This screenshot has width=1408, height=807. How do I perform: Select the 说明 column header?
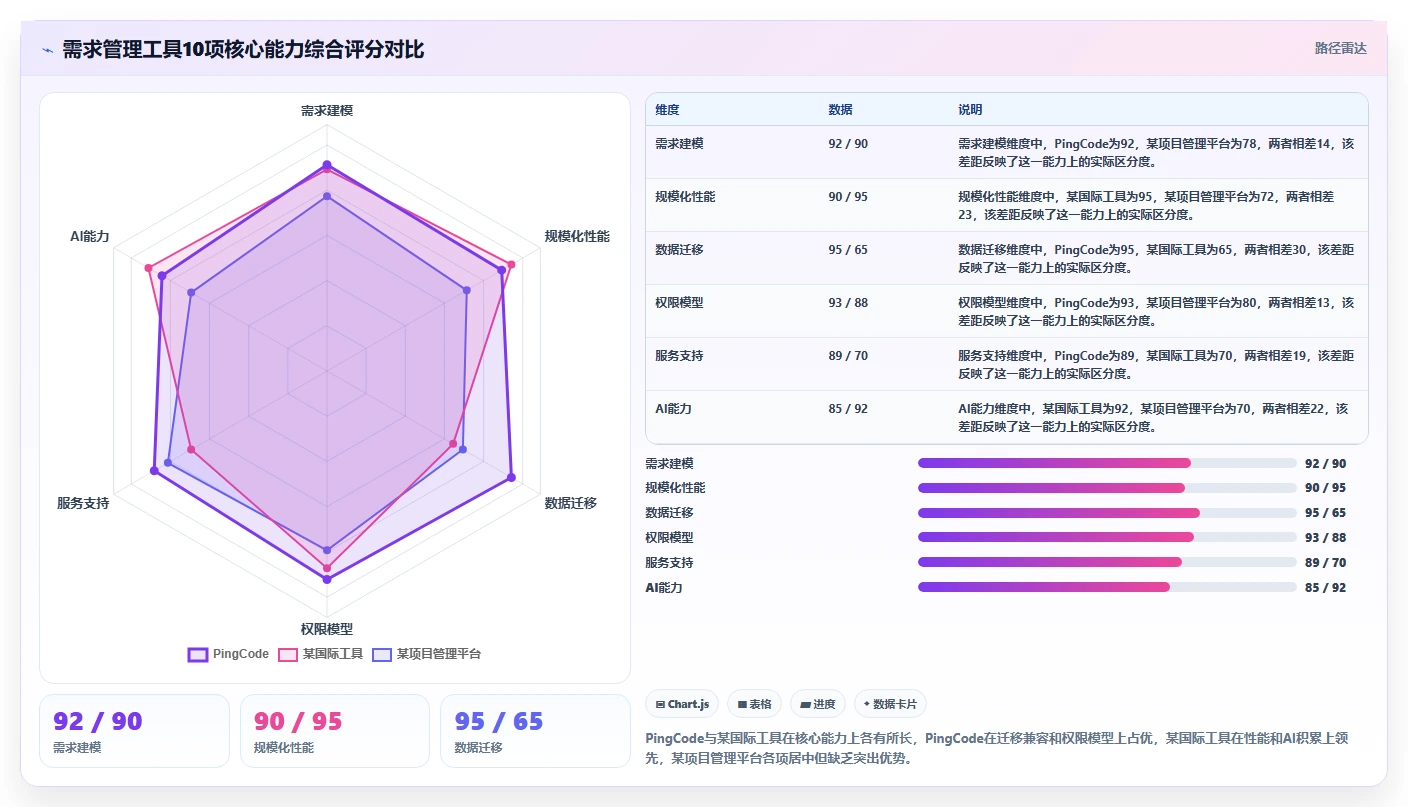(x=970, y=110)
